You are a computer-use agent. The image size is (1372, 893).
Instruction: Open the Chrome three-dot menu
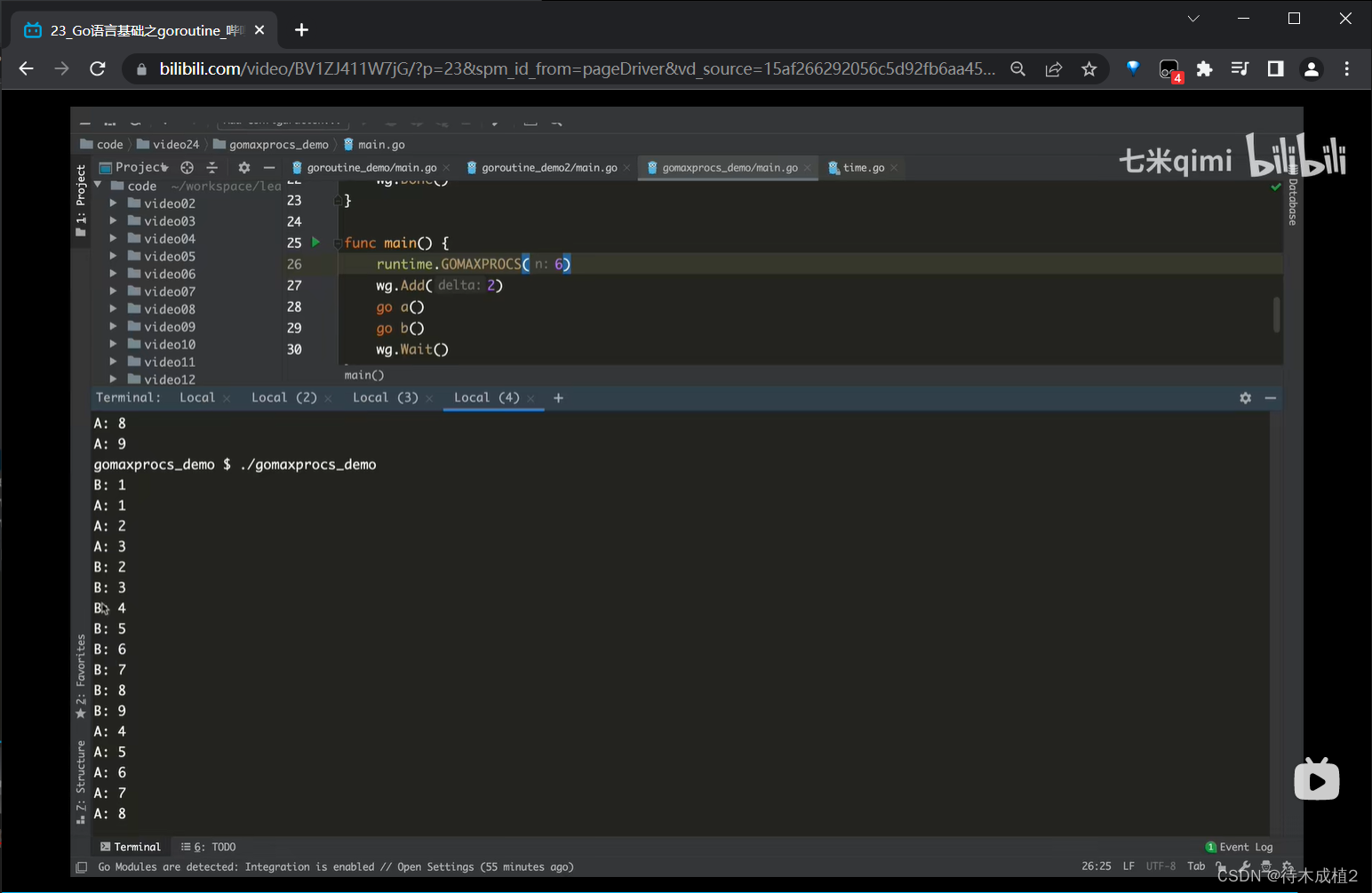pos(1346,68)
